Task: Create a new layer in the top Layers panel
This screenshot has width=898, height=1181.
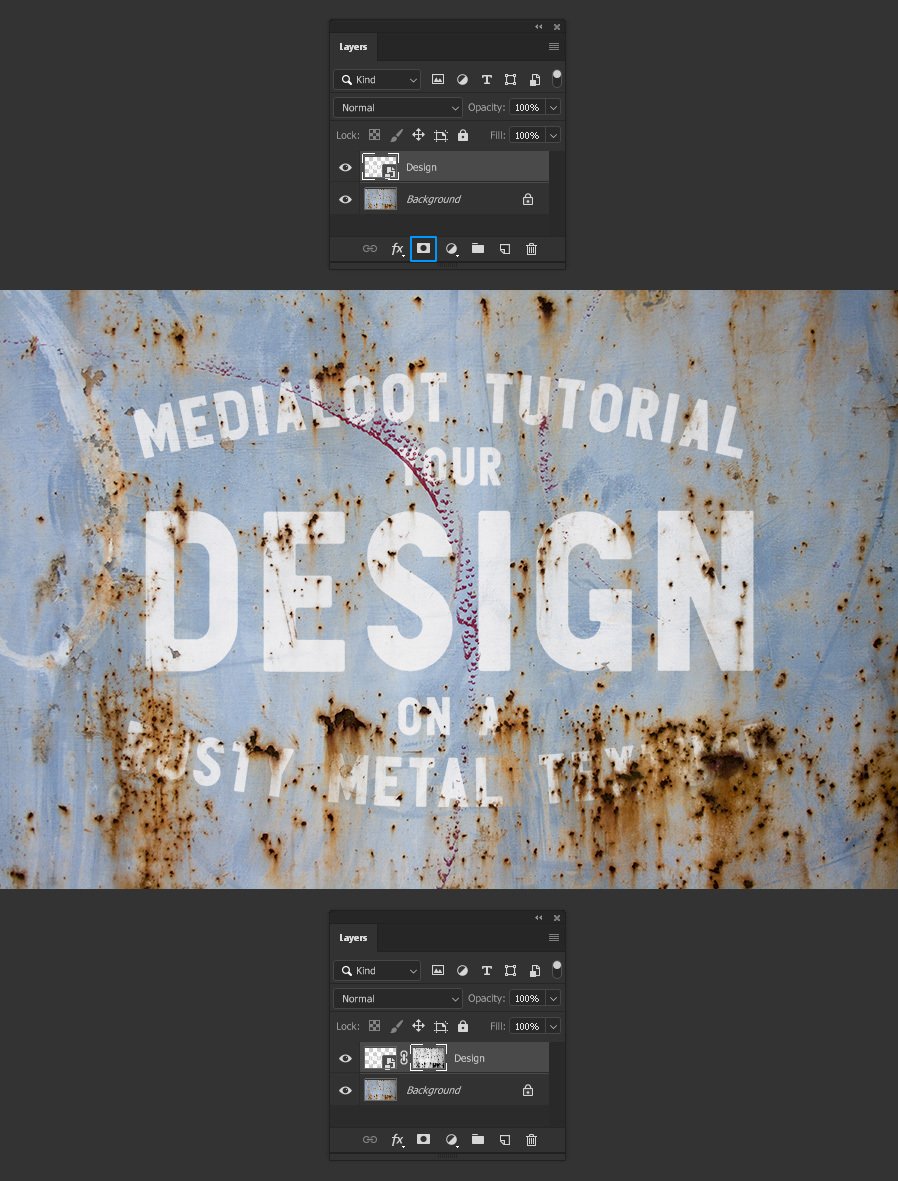Action: (x=505, y=249)
